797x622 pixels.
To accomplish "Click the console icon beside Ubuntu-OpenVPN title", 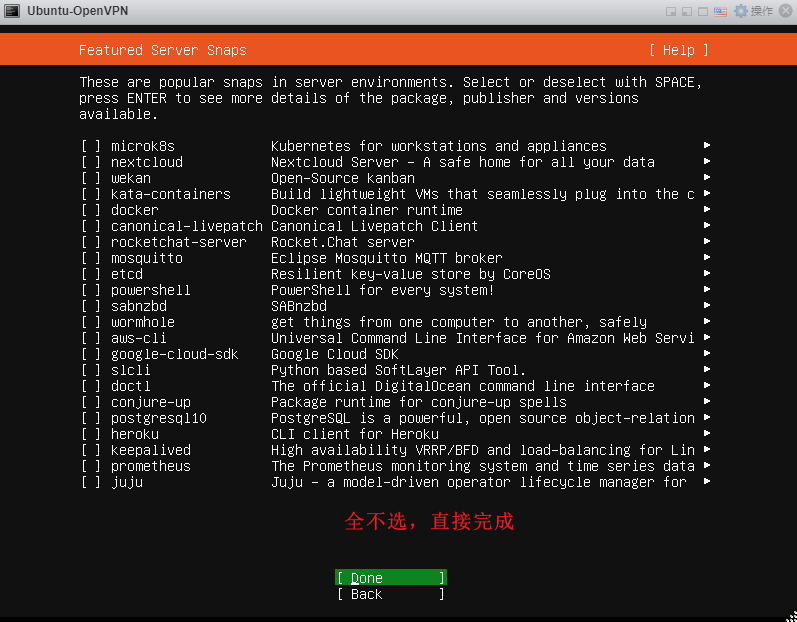I will tap(11, 11).
